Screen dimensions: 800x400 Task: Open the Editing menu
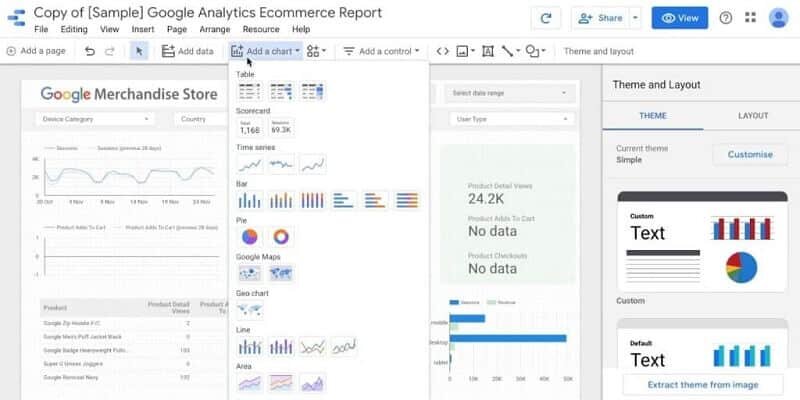74,30
